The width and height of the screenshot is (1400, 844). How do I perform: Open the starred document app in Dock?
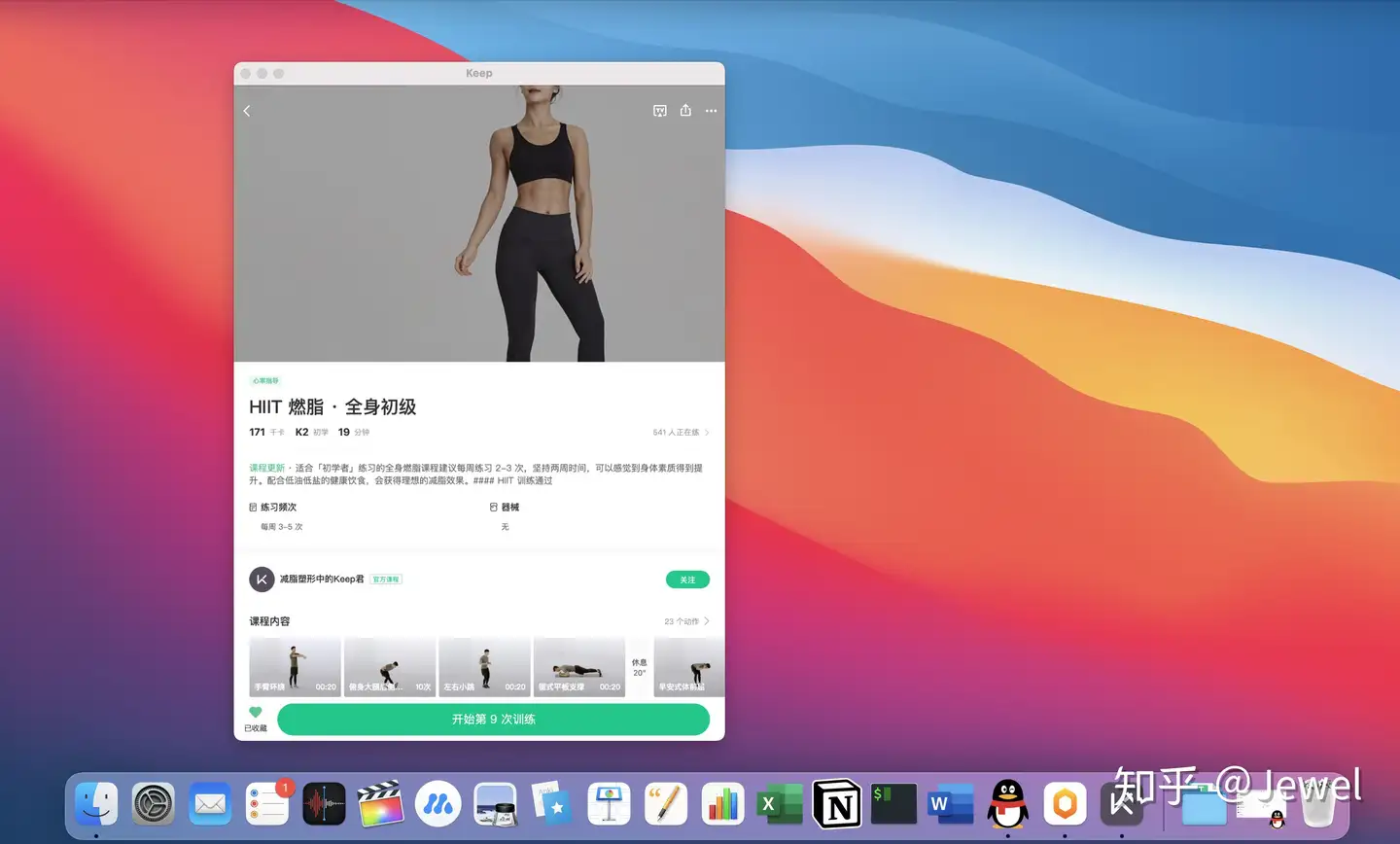[x=552, y=804]
